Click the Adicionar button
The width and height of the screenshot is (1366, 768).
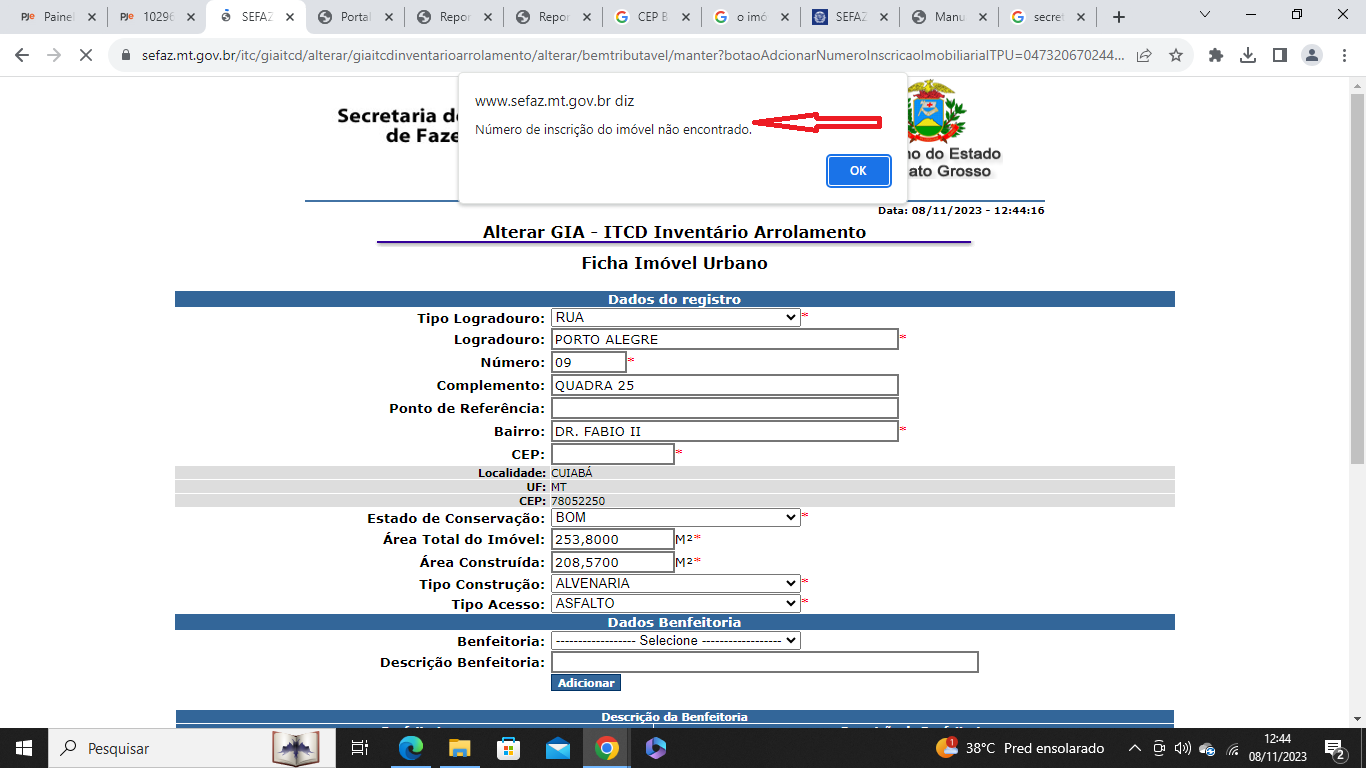585,683
